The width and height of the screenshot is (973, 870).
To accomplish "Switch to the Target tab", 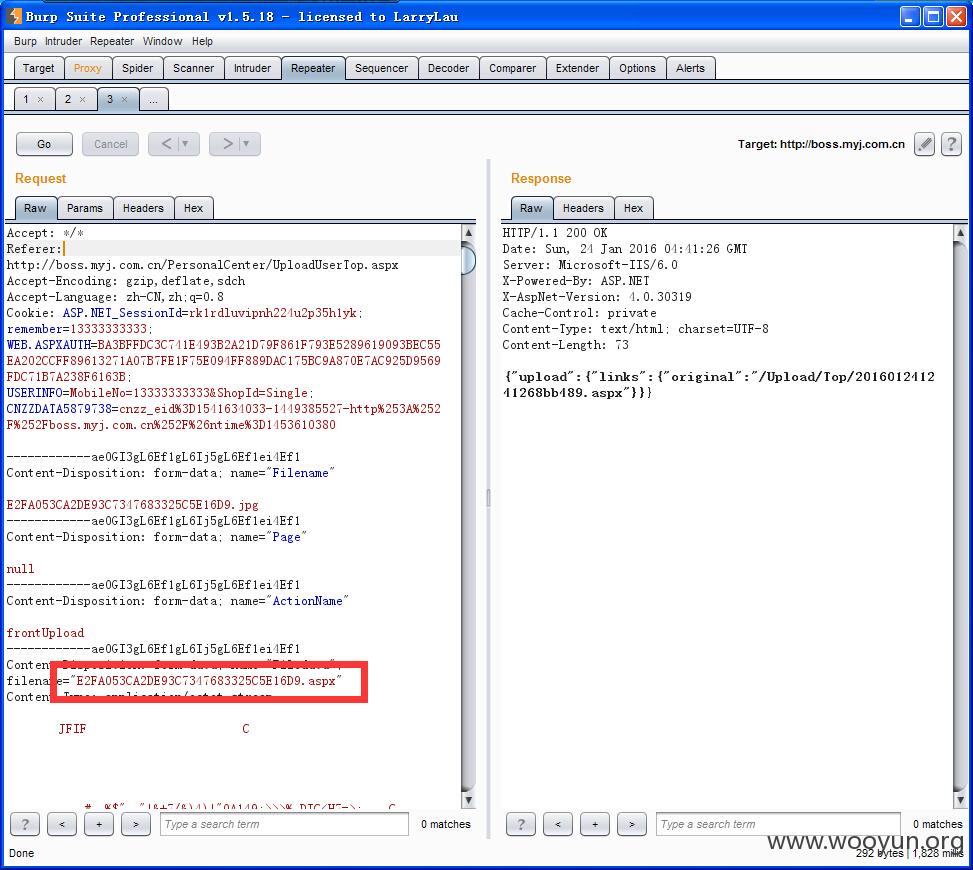I will (38, 68).
